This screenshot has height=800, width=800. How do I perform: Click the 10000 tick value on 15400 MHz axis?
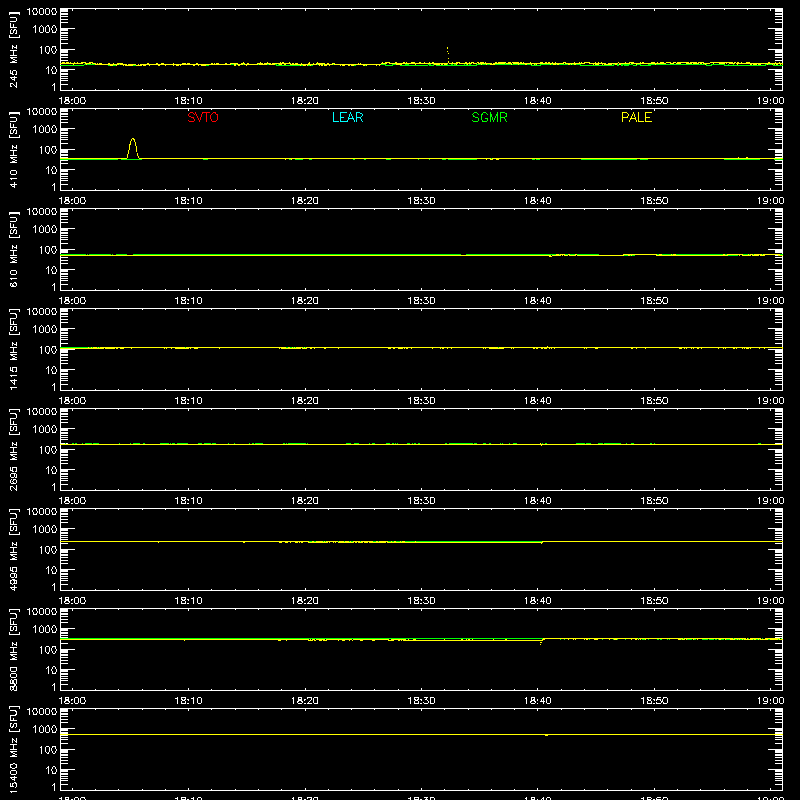coord(42,712)
